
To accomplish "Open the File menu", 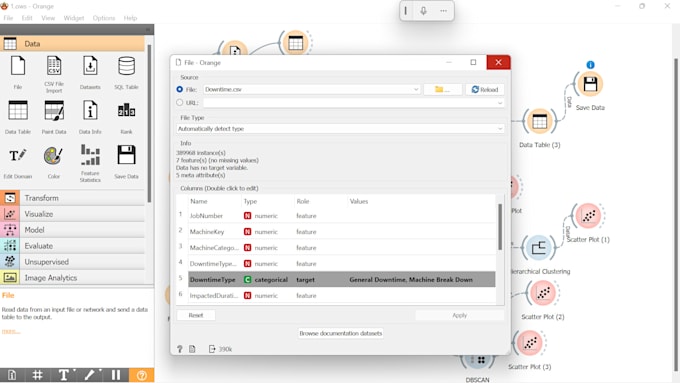I will [x=8, y=18].
